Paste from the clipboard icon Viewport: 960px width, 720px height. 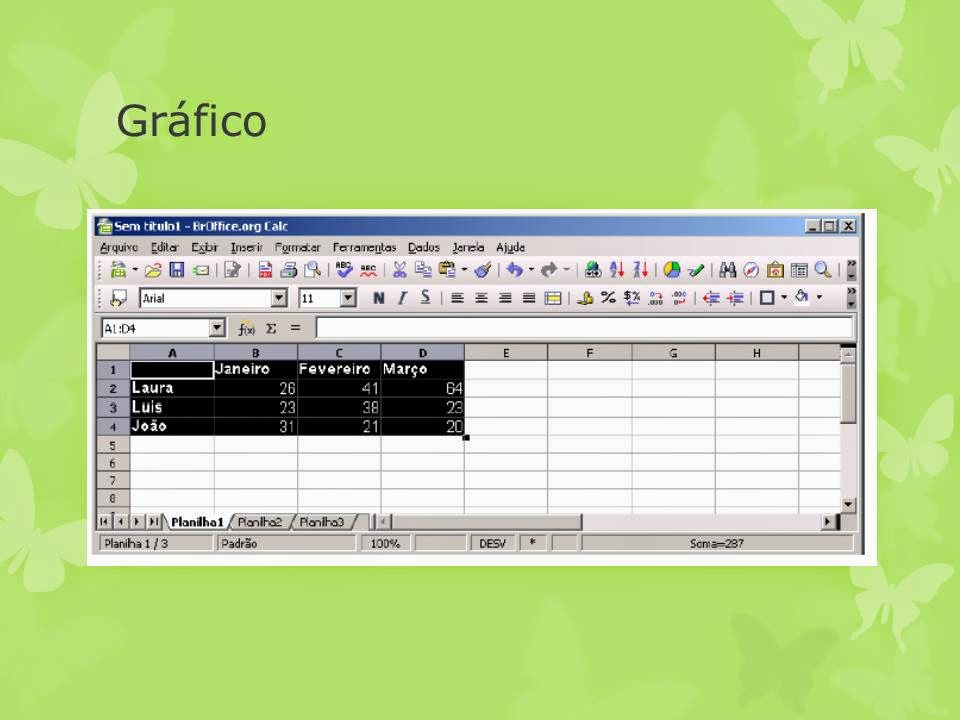(448, 270)
